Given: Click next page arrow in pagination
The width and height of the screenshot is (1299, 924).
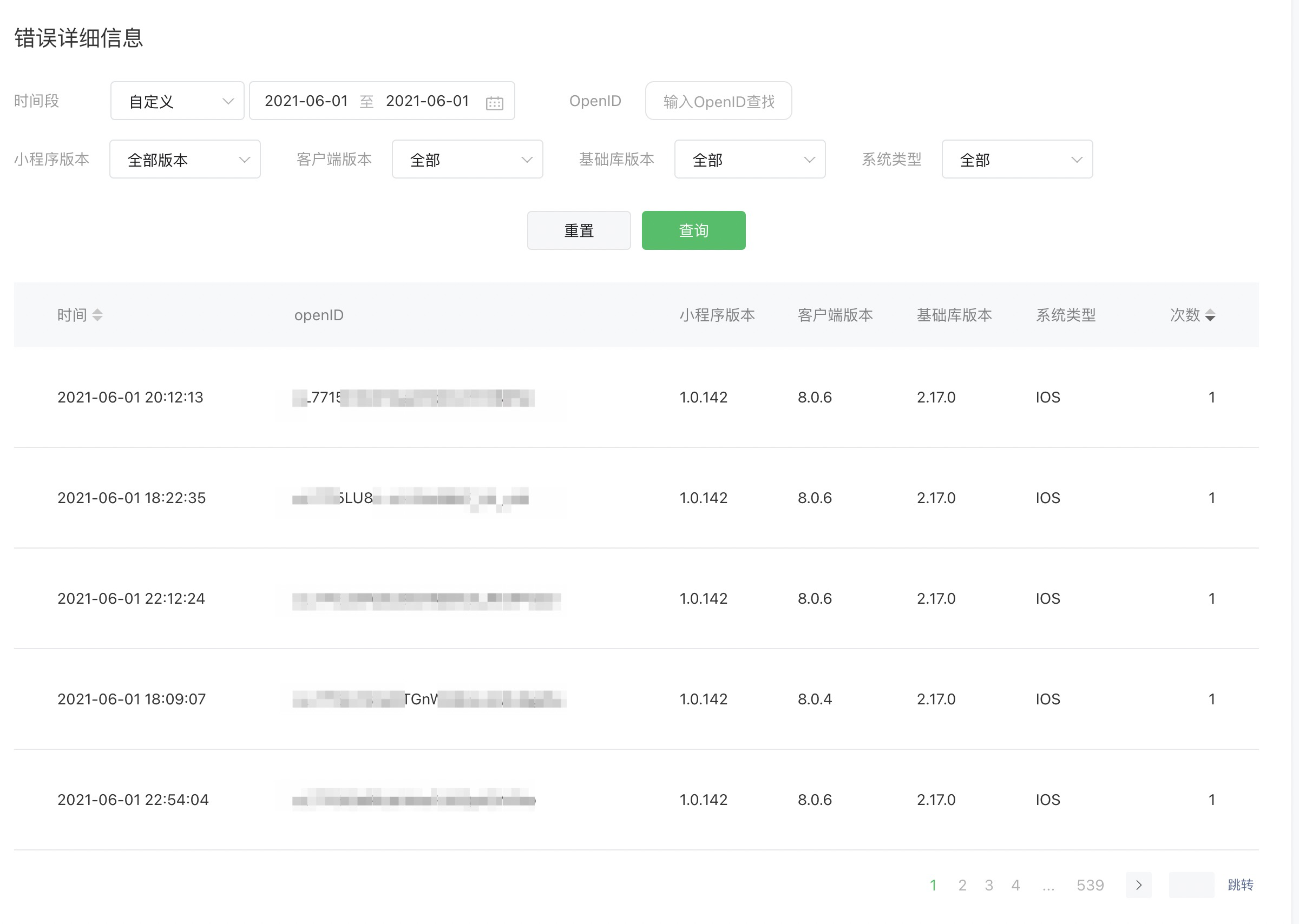Looking at the screenshot, I should pos(1138,885).
